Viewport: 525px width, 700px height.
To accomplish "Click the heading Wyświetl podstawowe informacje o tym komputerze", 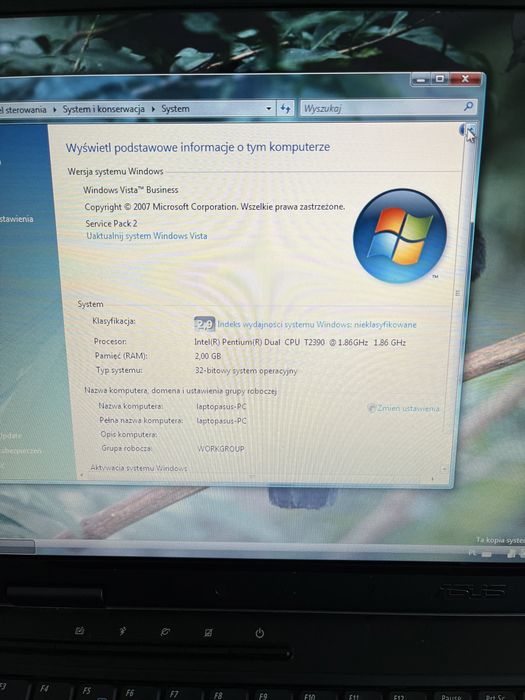I will tap(198, 147).
